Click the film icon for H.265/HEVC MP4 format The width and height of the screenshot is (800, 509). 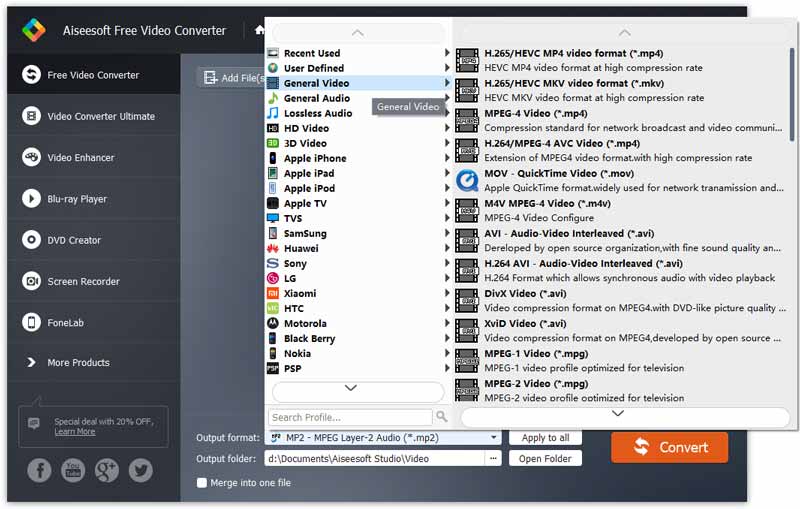click(467, 60)
